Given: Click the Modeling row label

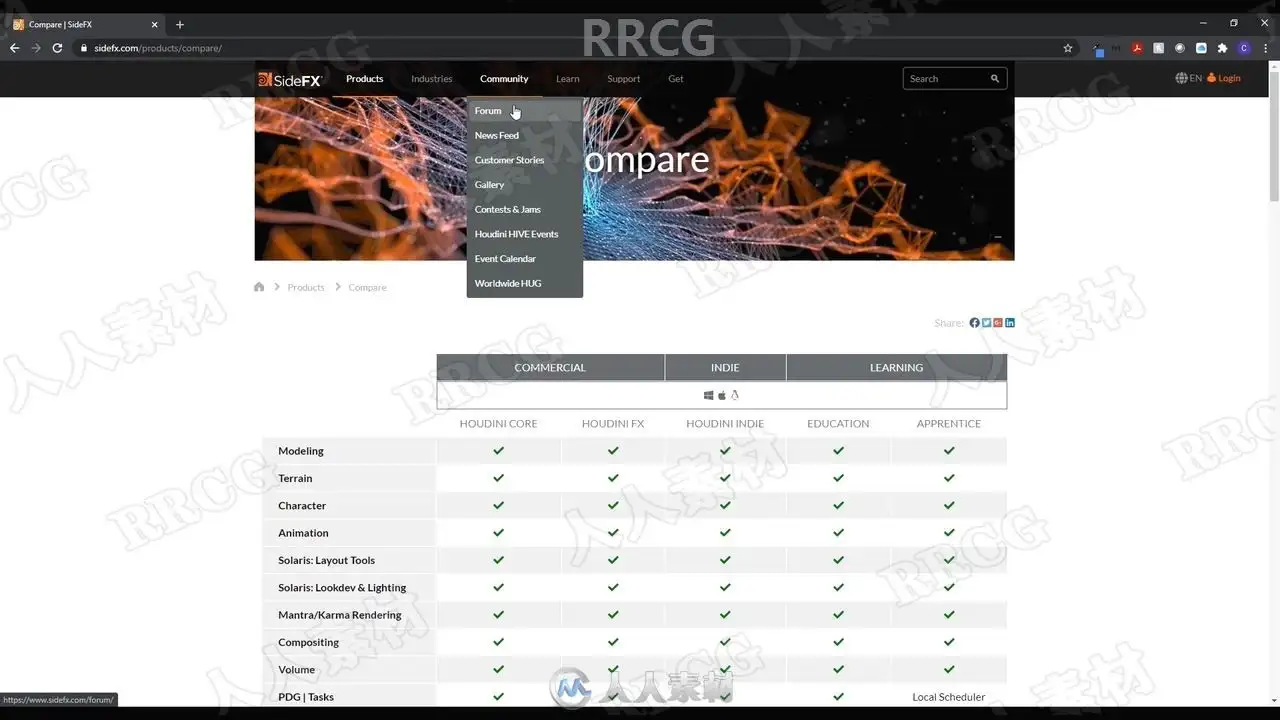Looking at the screenshot, I should (301, 451).
